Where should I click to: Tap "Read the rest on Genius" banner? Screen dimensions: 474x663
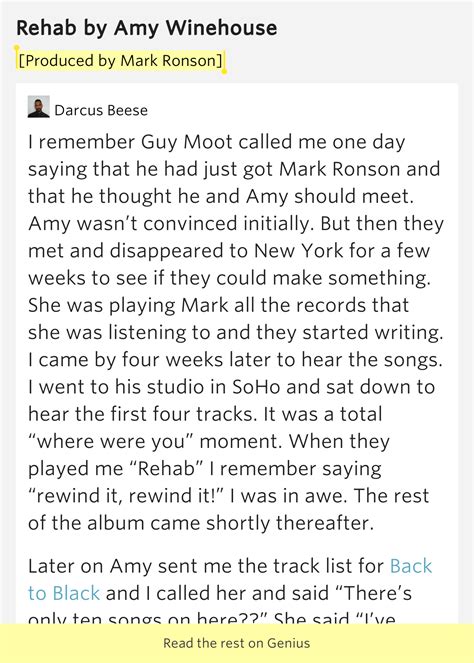(x=237, y=643)
